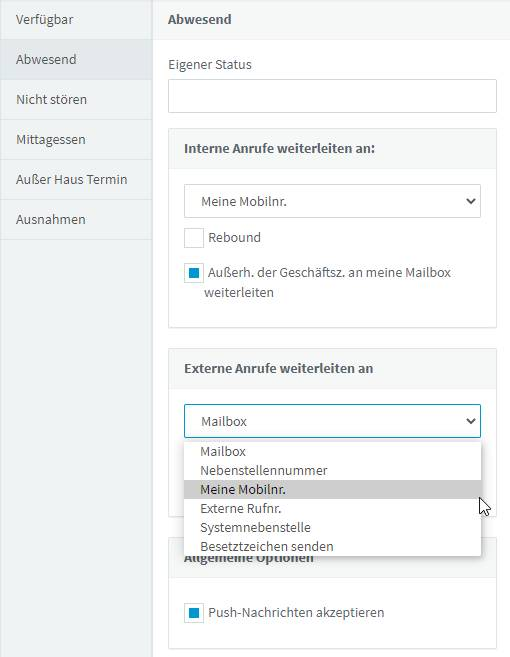
Task: Go to Außer Haus Termin tab
Action: [x=76, y=179]
